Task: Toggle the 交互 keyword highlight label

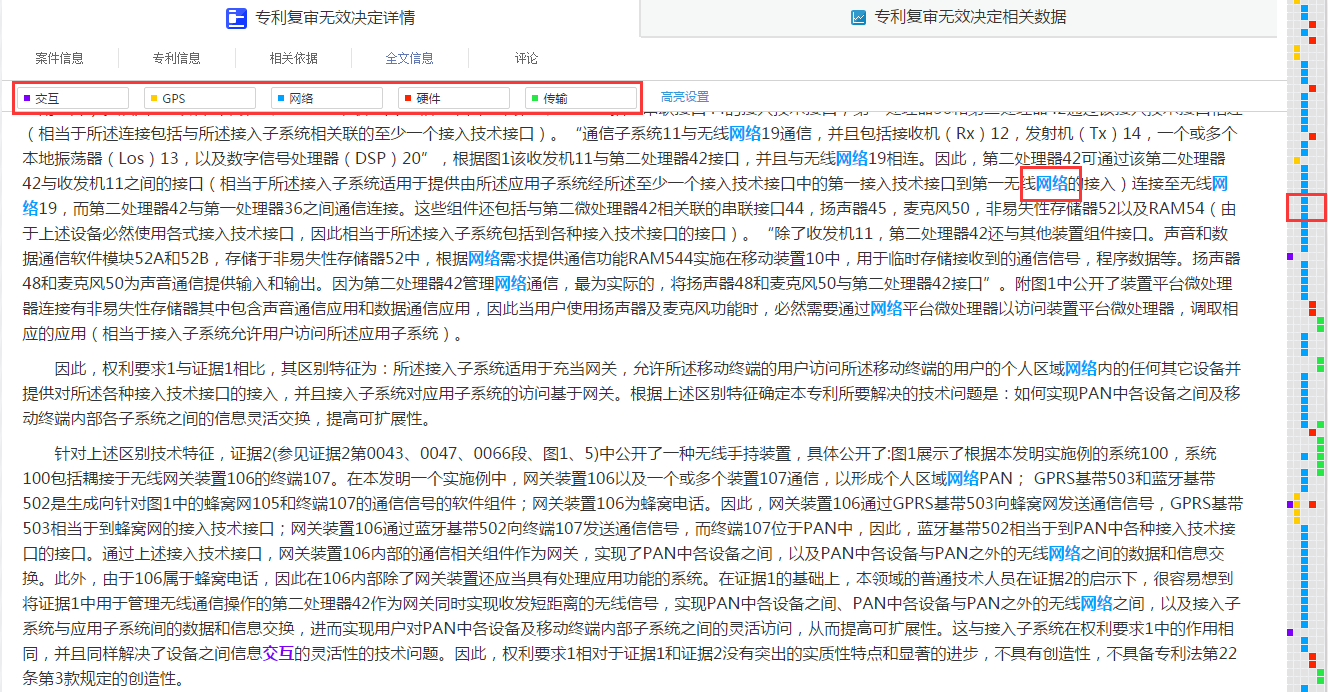Action: click(x=47, y=98)
